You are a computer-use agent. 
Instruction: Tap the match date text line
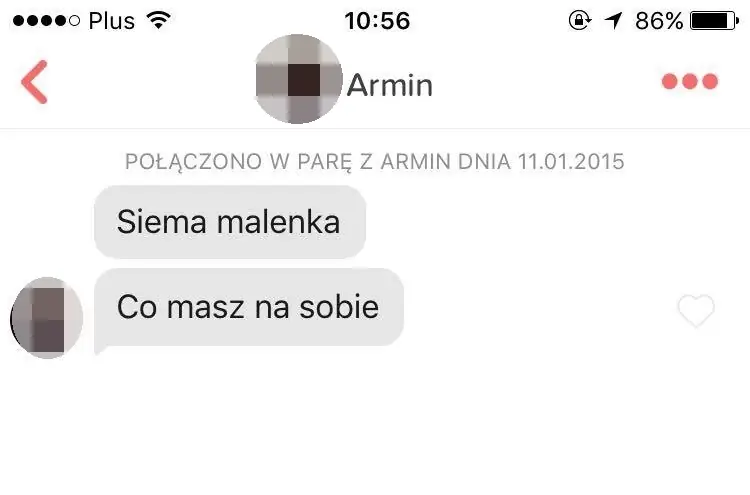point(375,162)
